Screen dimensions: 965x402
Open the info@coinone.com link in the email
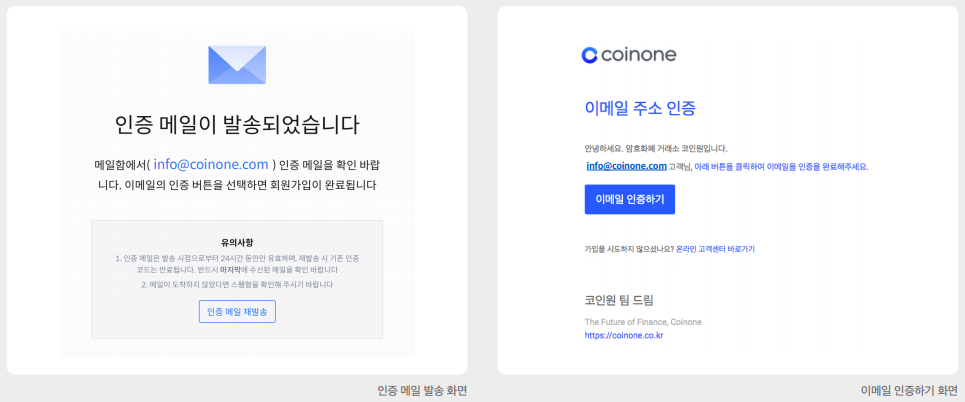[627, 166]
